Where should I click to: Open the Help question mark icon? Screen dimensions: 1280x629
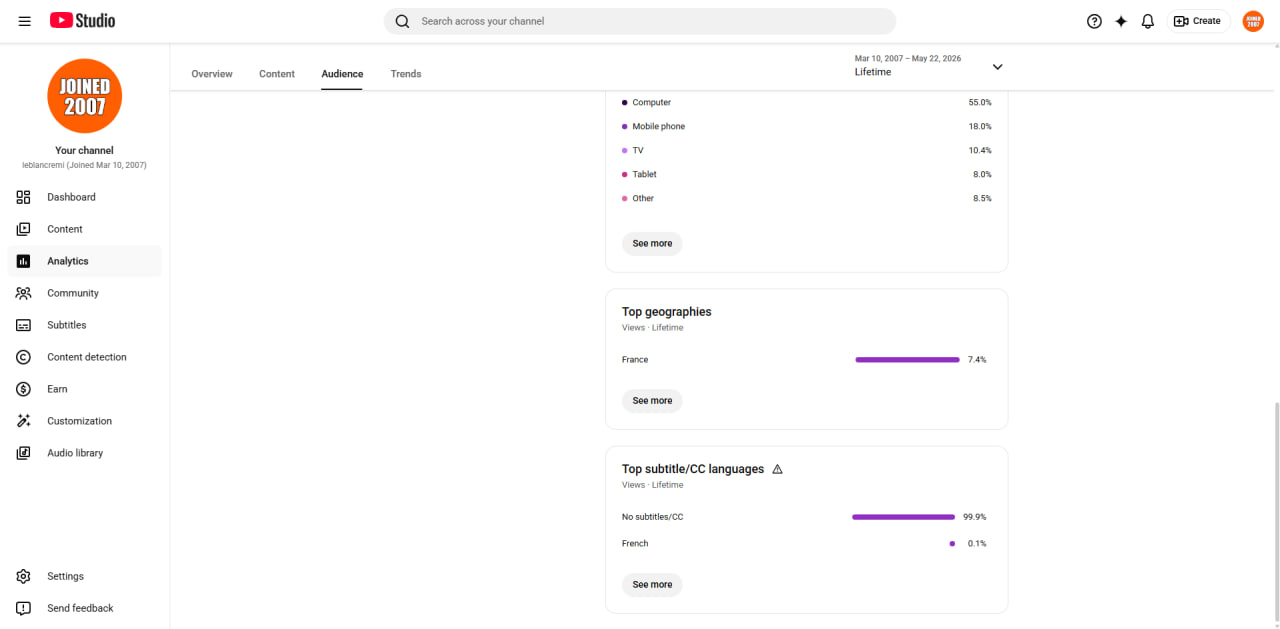coord(1094,21)
